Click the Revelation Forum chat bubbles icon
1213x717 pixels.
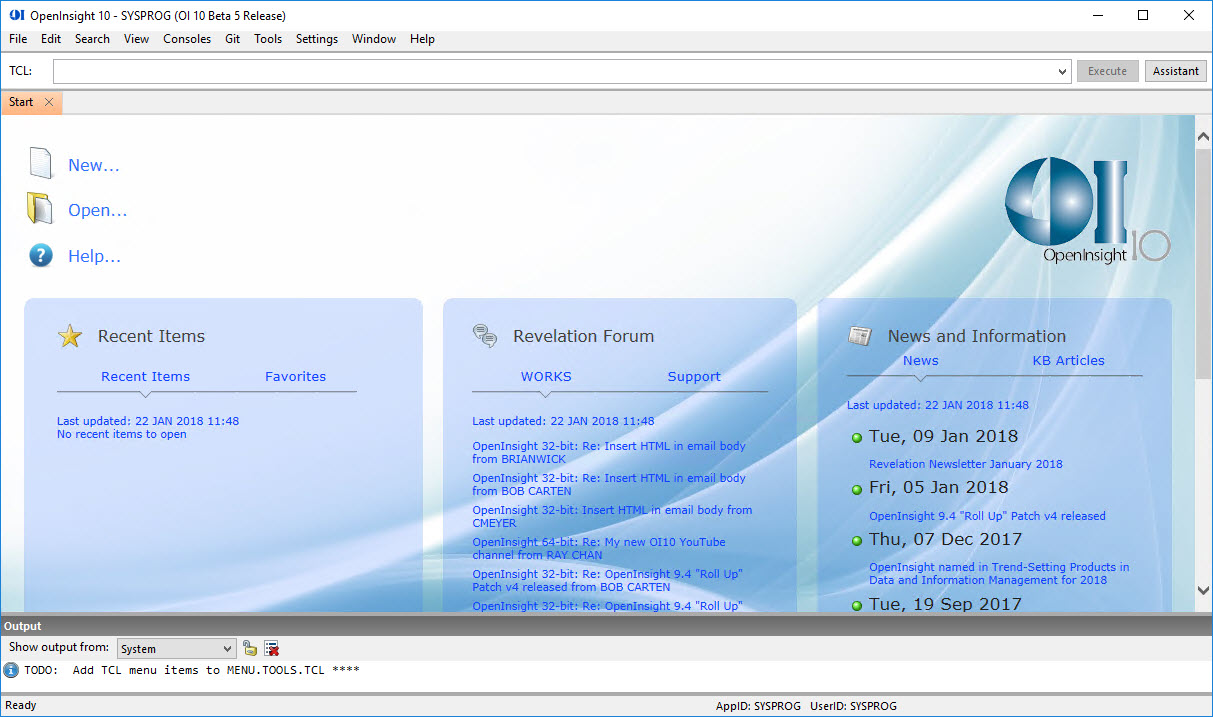(485, 336)
